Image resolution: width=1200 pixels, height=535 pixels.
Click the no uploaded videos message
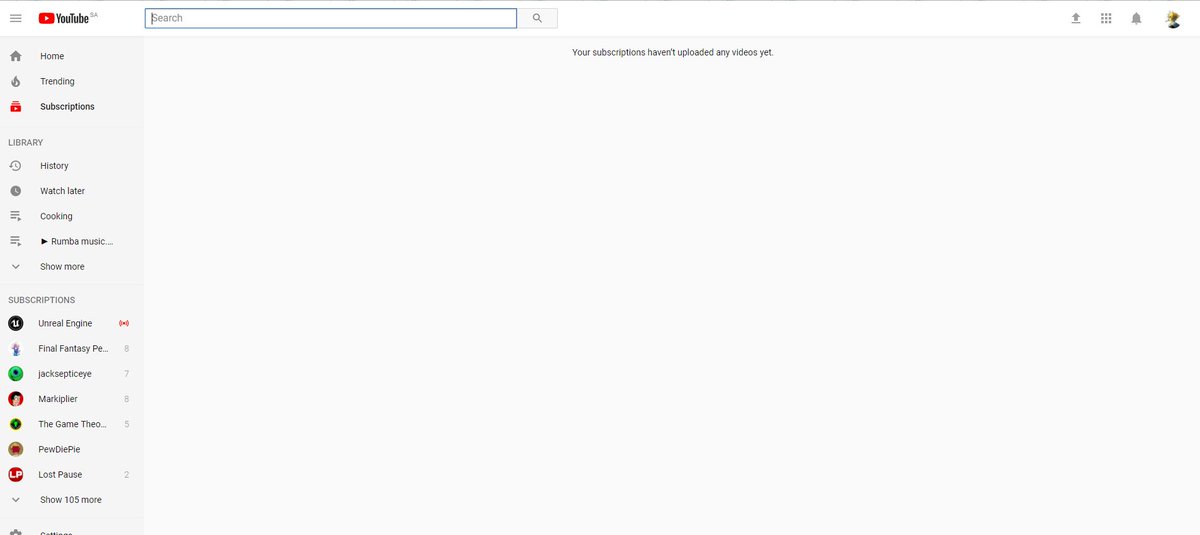[x=673, y=52]
